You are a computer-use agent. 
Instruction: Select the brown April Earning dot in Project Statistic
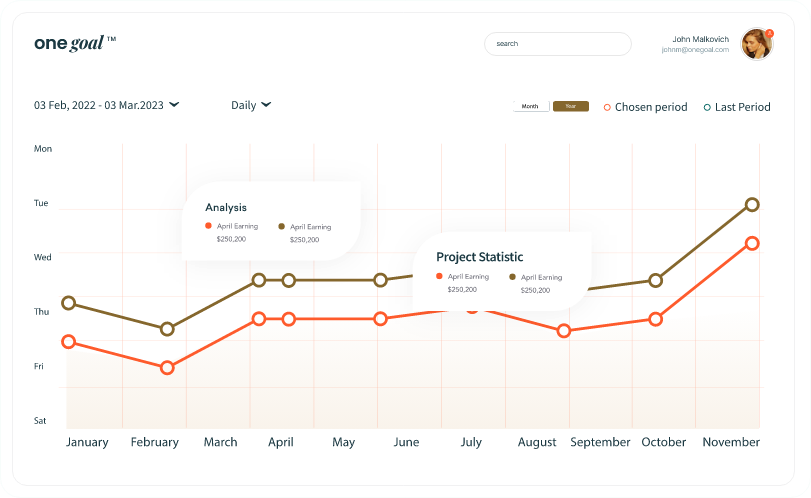tap(513, 277)
